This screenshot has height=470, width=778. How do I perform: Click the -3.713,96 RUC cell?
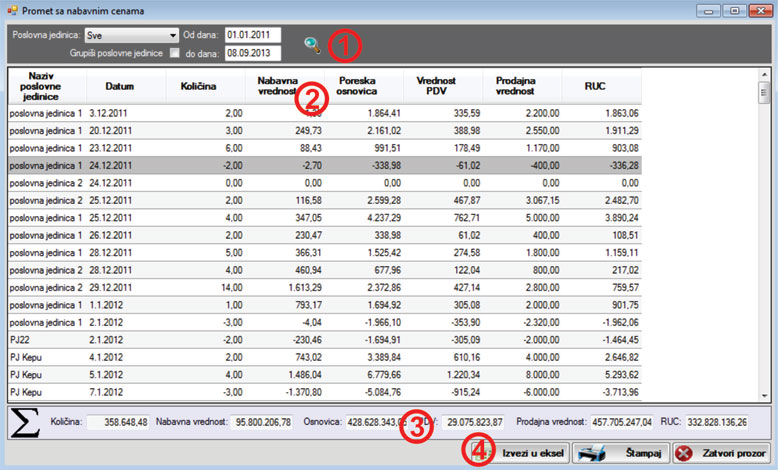[602, 392]
